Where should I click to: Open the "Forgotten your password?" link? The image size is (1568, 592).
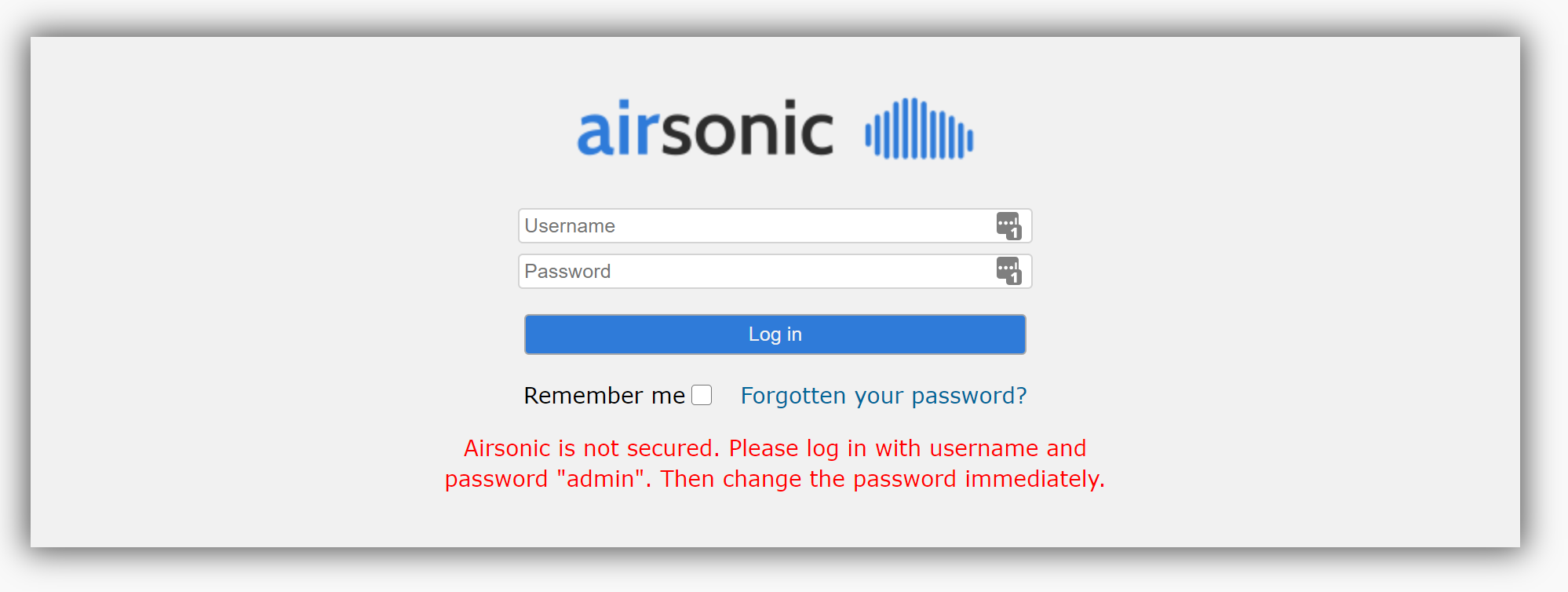[x=883, y=396]
